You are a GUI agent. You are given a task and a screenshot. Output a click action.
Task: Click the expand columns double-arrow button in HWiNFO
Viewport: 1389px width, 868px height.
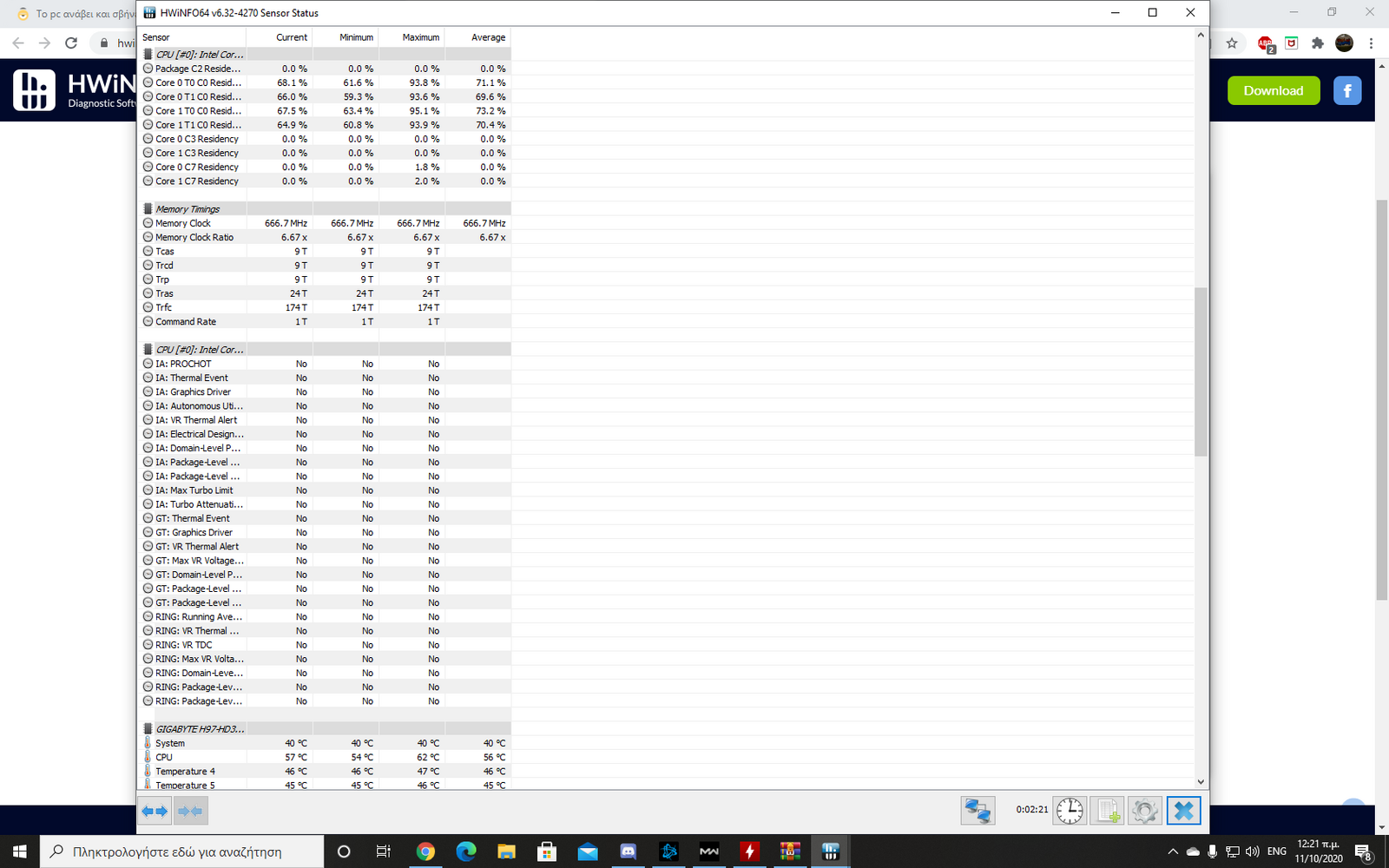pyautogui.click(x=155, y=811)
